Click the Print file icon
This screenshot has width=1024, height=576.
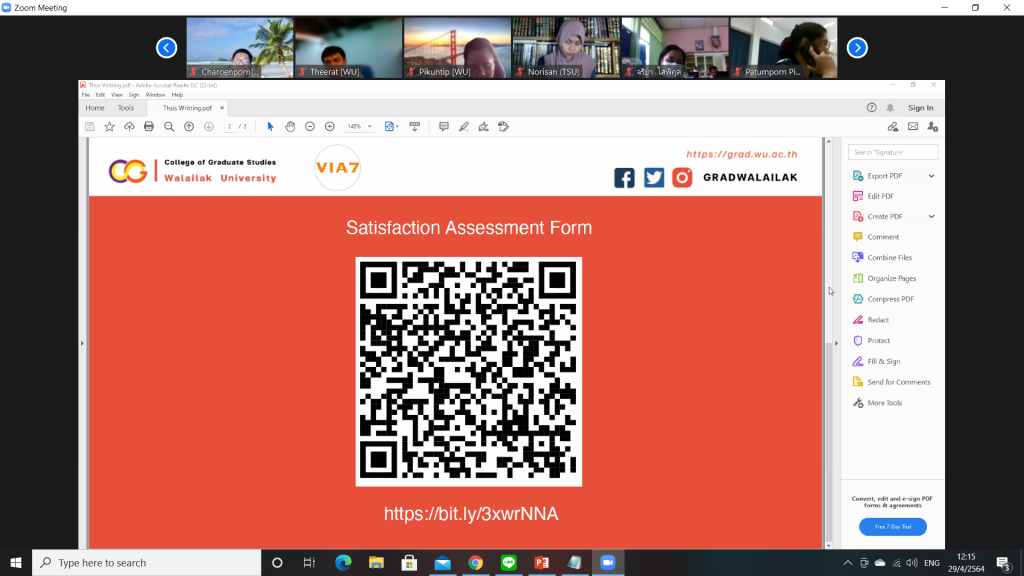[x=149, y=127]
